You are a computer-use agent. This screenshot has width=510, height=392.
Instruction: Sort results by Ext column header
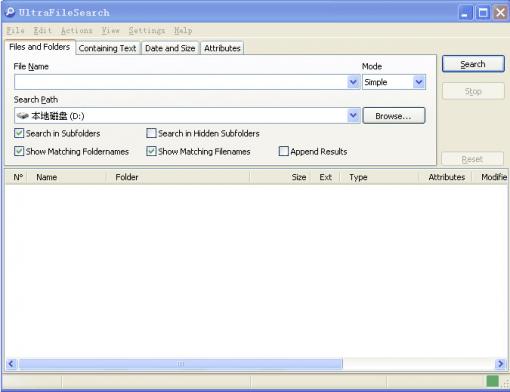click(x=325, y=177)
